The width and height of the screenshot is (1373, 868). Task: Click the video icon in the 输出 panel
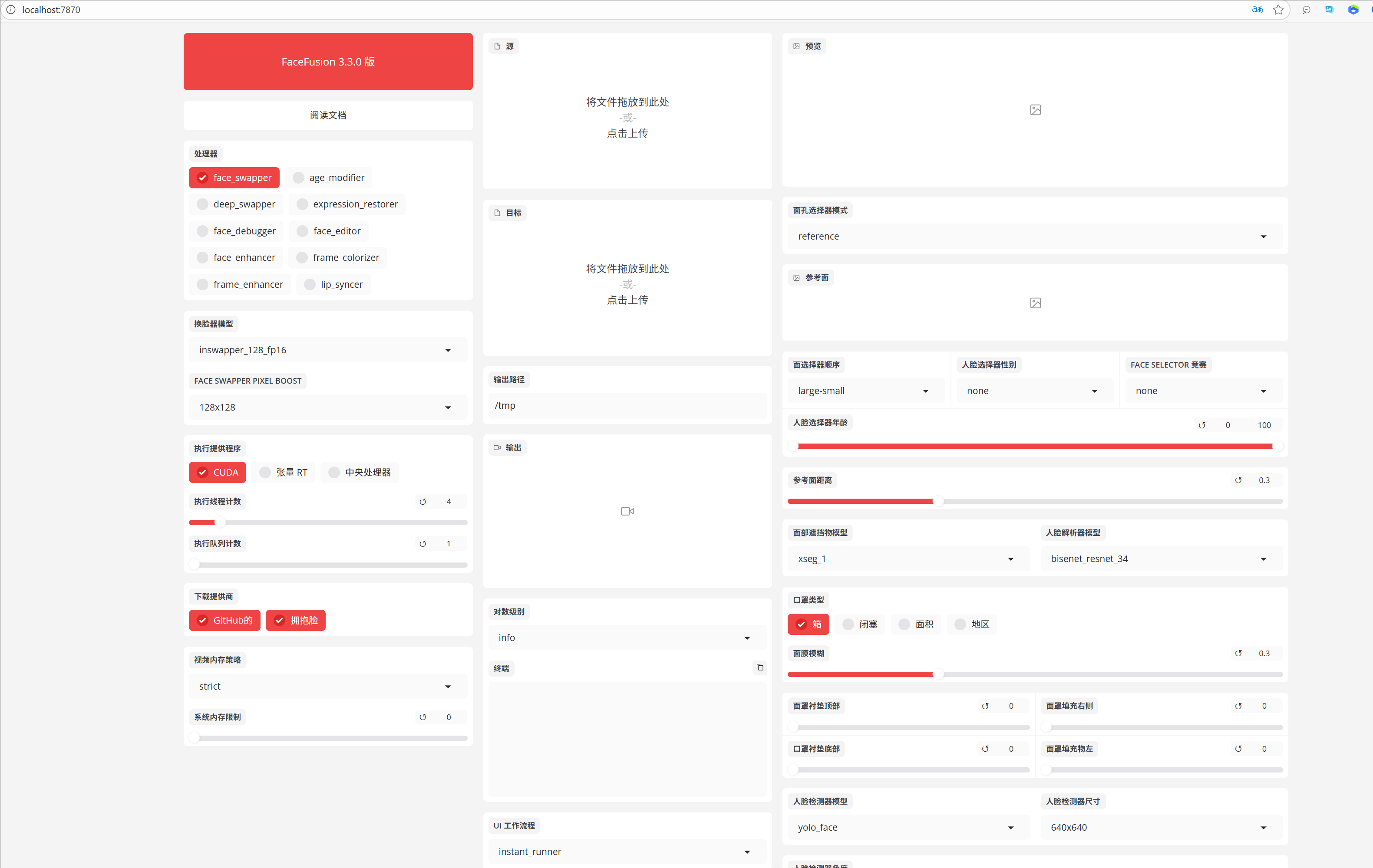coord(627,511)
